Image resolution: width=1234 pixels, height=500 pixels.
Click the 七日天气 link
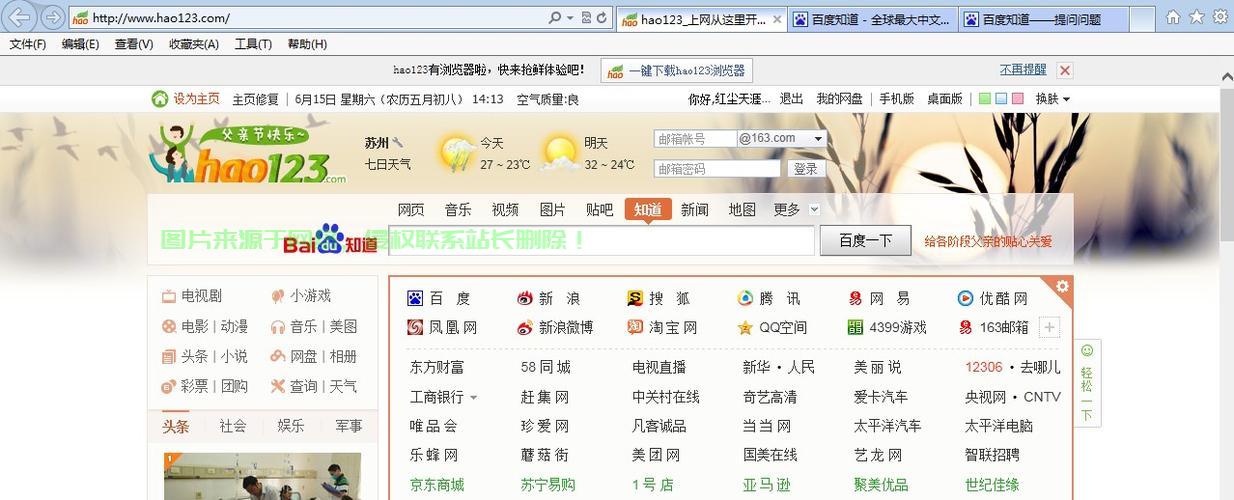pos(388,164)
